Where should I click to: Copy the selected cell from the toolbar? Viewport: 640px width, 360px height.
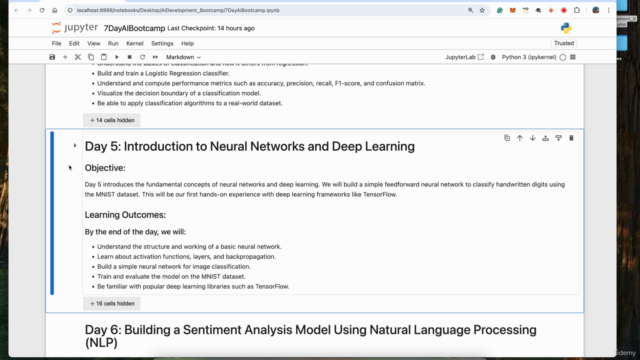(91, 57)
